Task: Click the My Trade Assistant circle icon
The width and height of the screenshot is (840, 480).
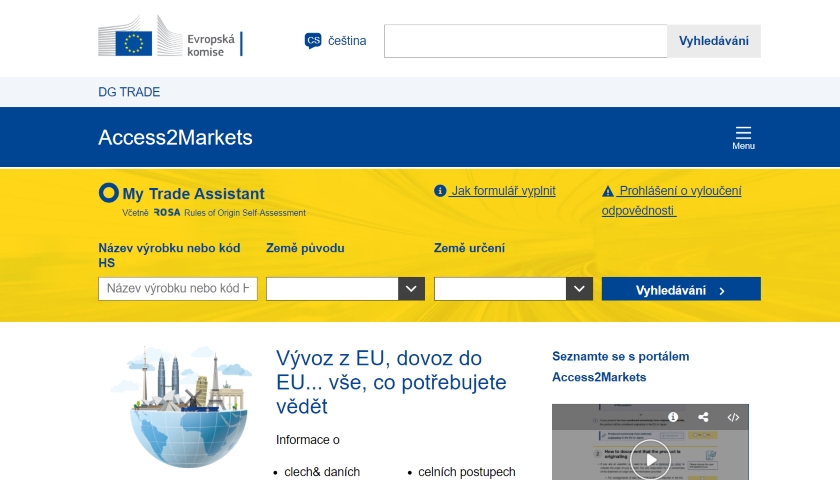Action: (x=108, y=193)
